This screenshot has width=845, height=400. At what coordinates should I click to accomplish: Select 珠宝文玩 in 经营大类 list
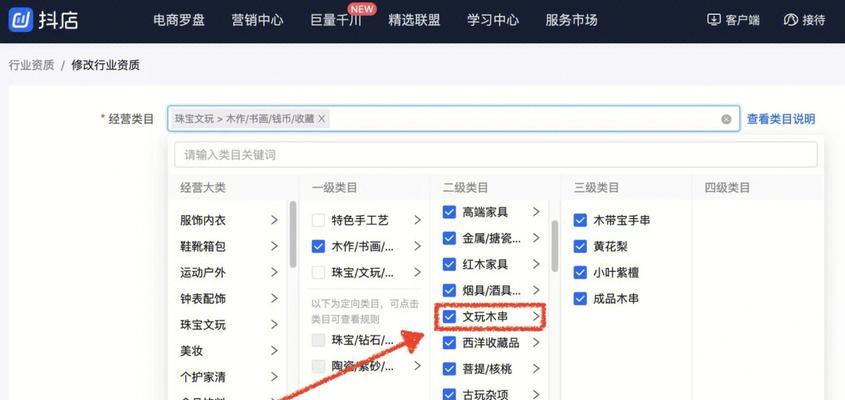pyautogui.click(x=203, y=325)
